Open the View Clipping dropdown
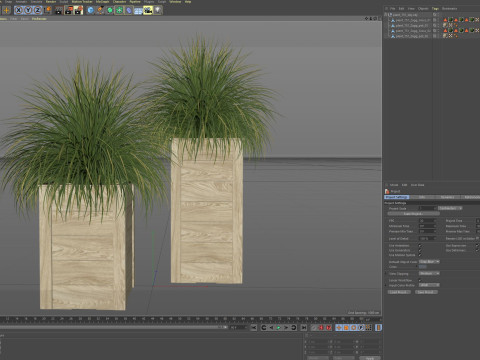480x360 pixels. (x=429, y=273)
